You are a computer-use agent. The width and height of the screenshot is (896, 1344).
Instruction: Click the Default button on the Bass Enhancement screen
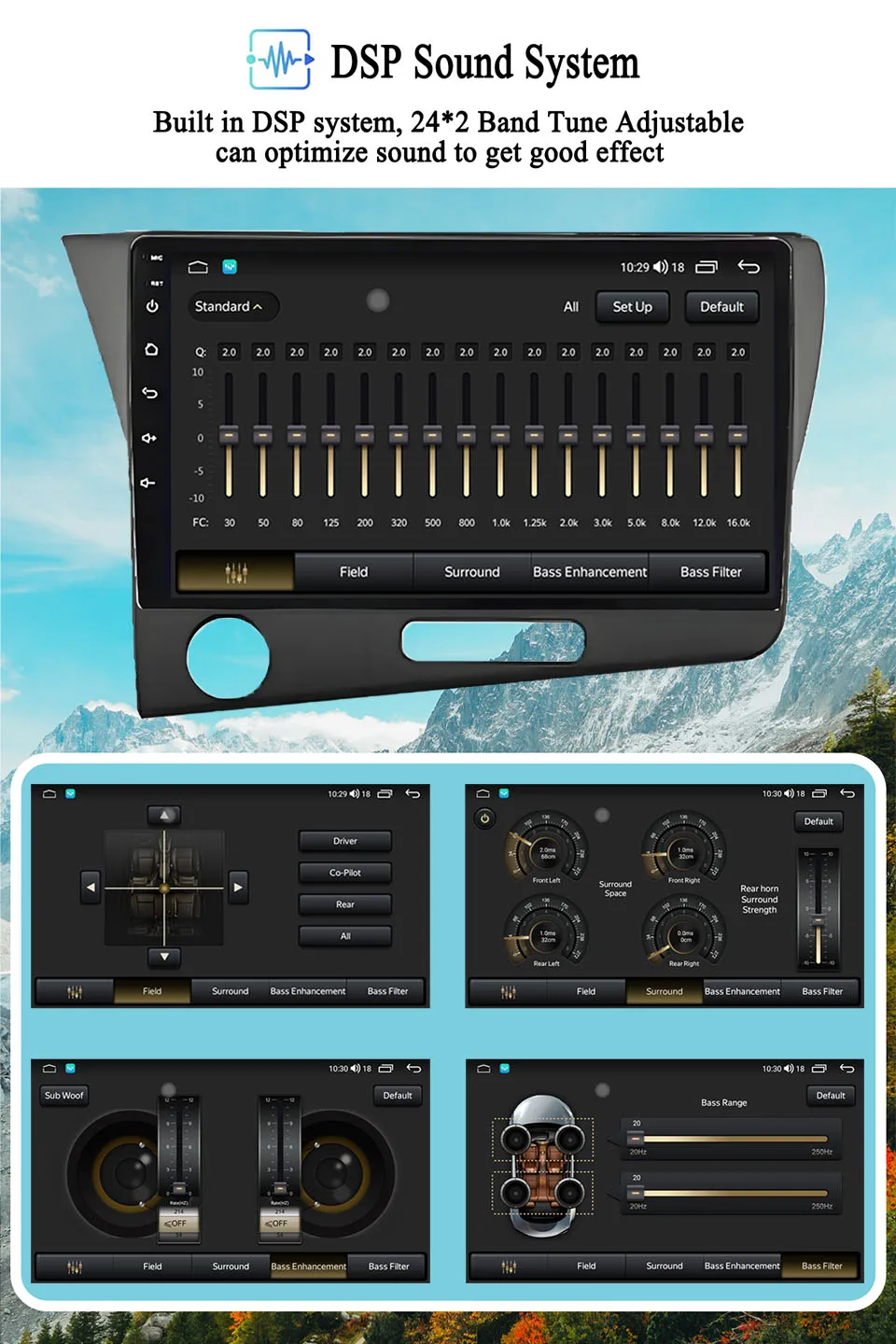click(x=398, y=1096)
